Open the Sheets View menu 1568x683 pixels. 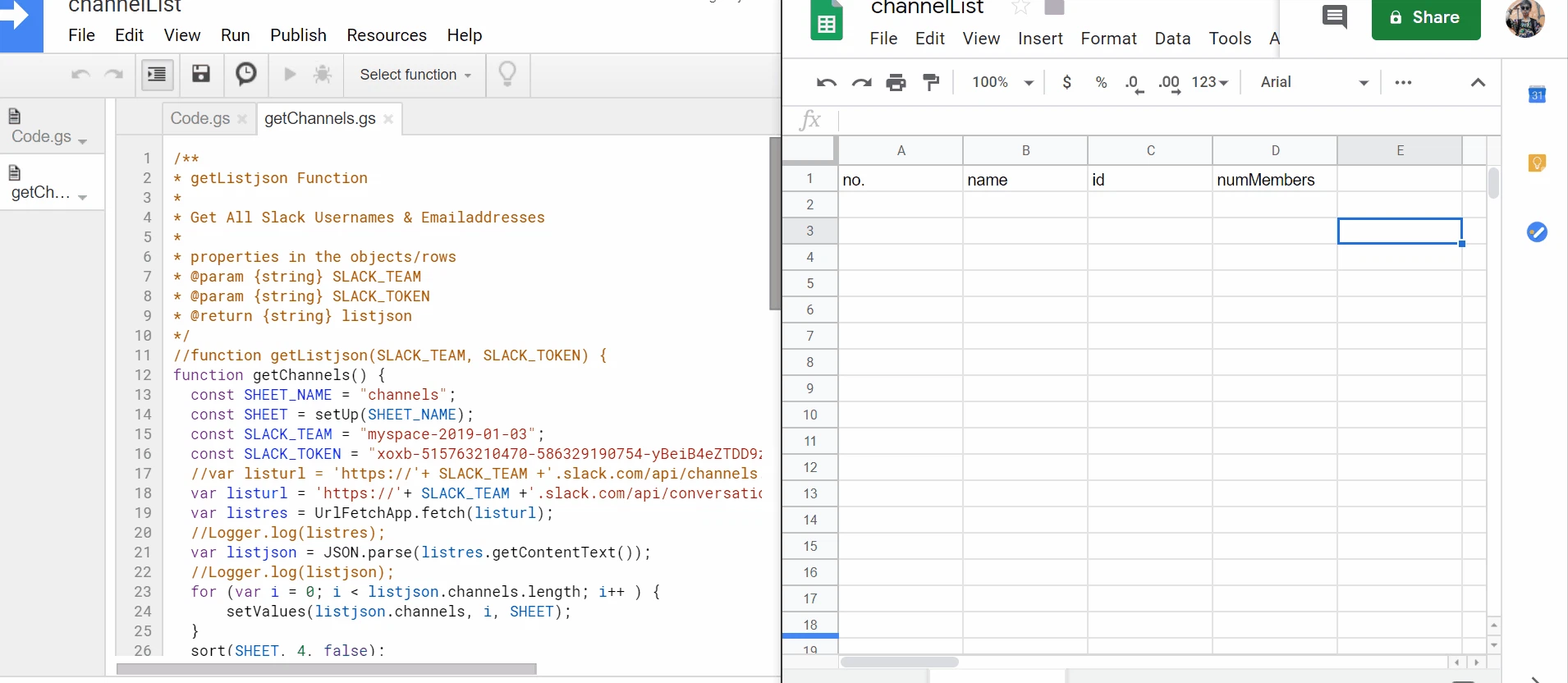981,39
